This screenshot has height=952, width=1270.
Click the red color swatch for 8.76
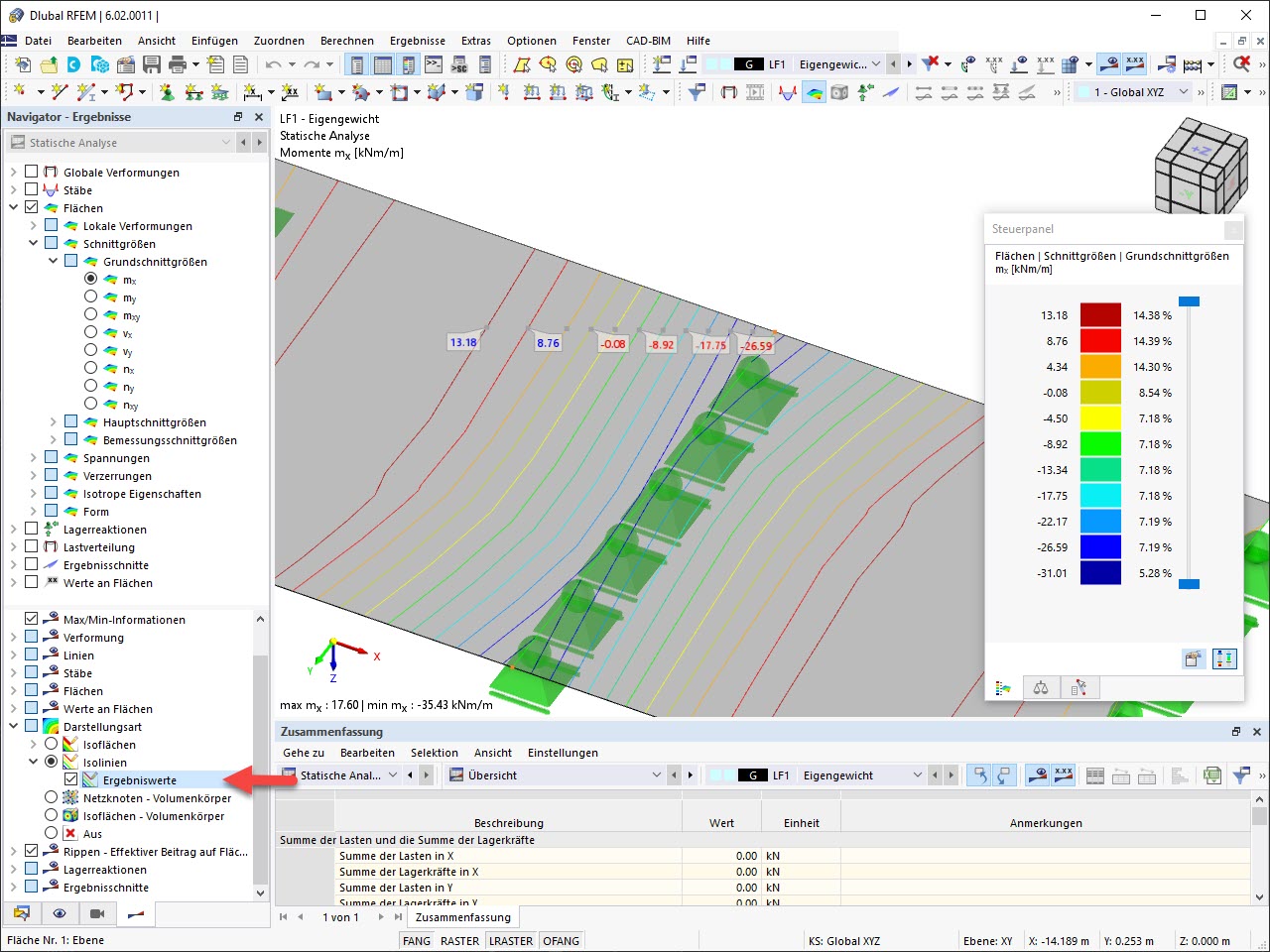tap(1100, 341)
